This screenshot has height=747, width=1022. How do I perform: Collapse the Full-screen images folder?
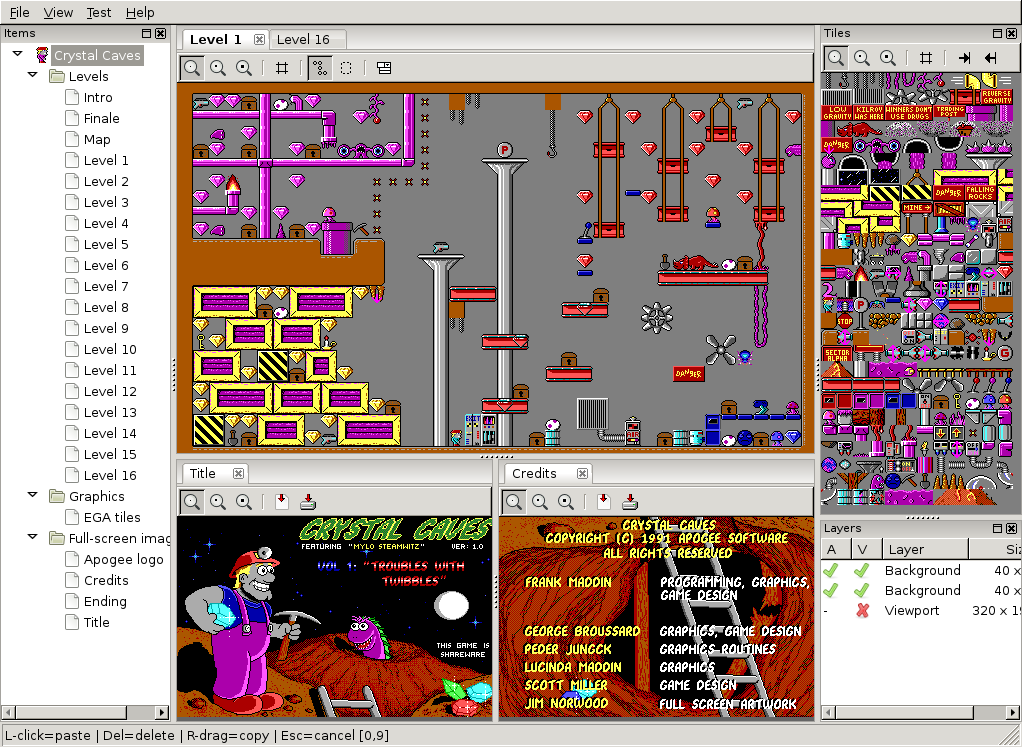[33, 537]
